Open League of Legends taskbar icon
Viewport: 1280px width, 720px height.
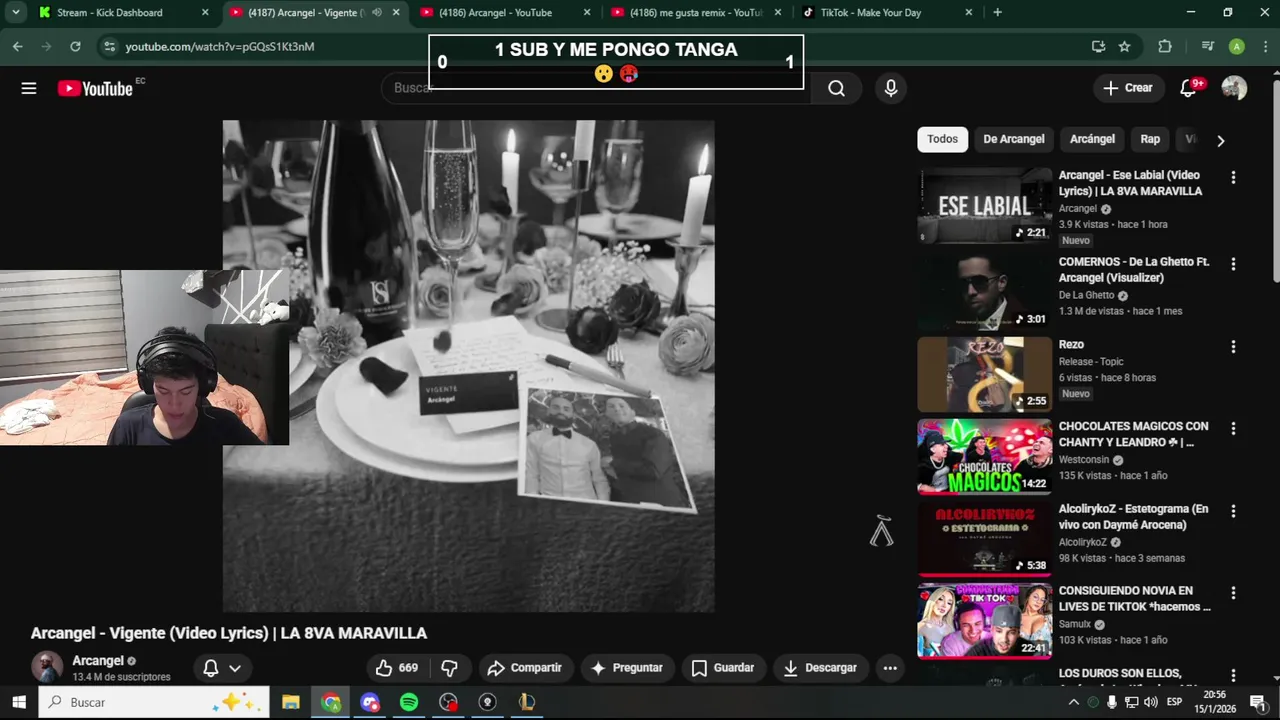pos(527,702)
